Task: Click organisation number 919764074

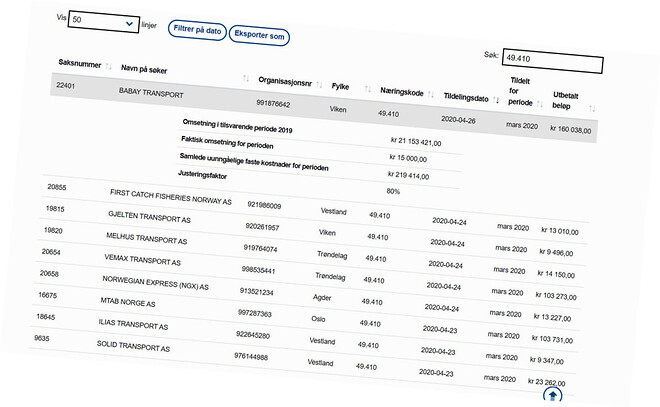Action: click(x=260, y=248)
